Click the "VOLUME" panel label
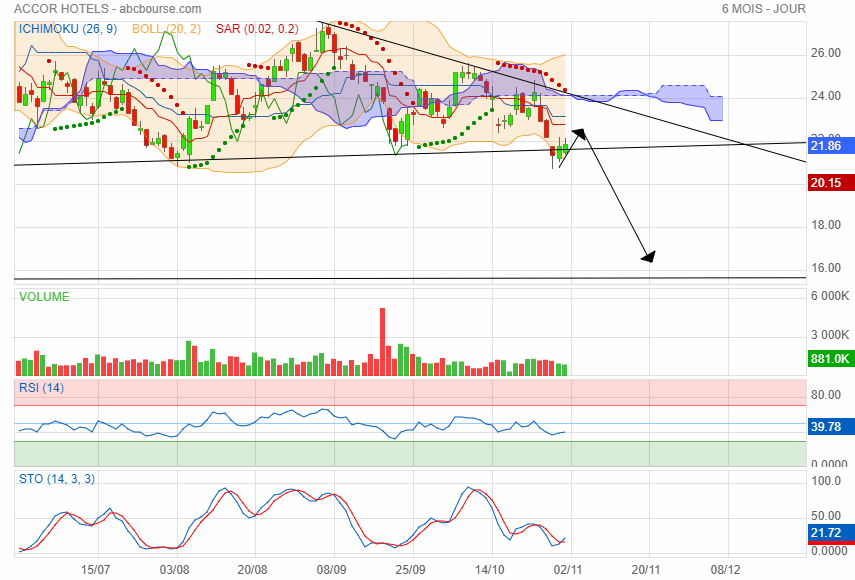Screen dimensions: 855x580 pos(44,297)
